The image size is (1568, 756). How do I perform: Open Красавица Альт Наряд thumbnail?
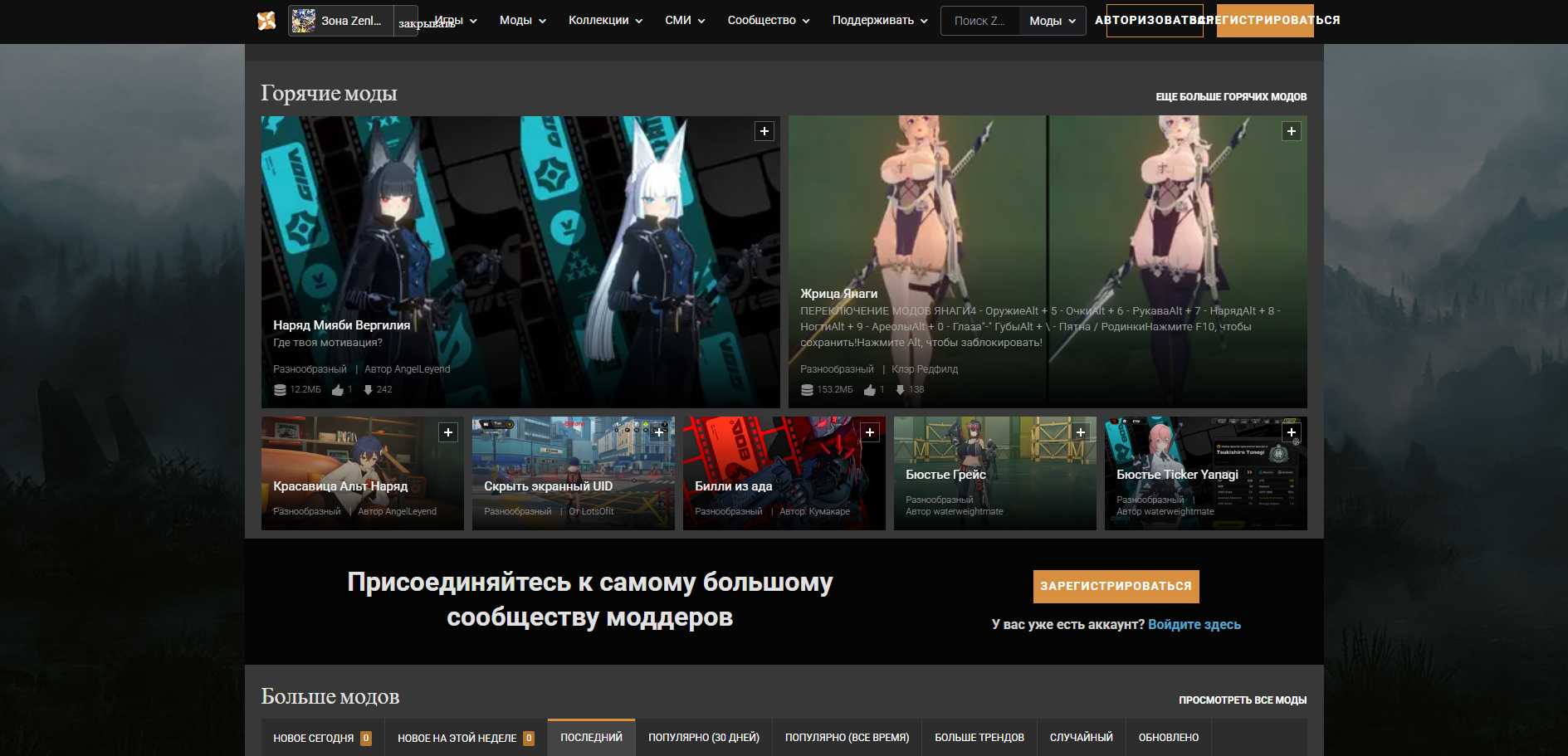(363, 473)
